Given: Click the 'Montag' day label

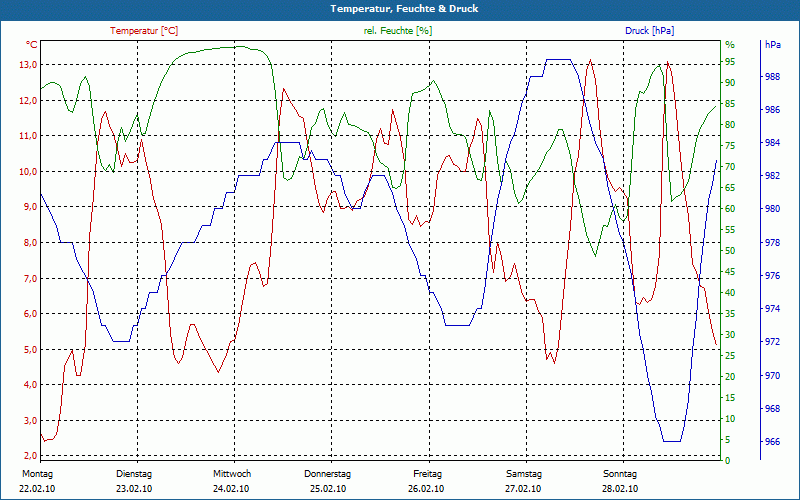Looking at the screenshot, I should (x=38, y=474).
